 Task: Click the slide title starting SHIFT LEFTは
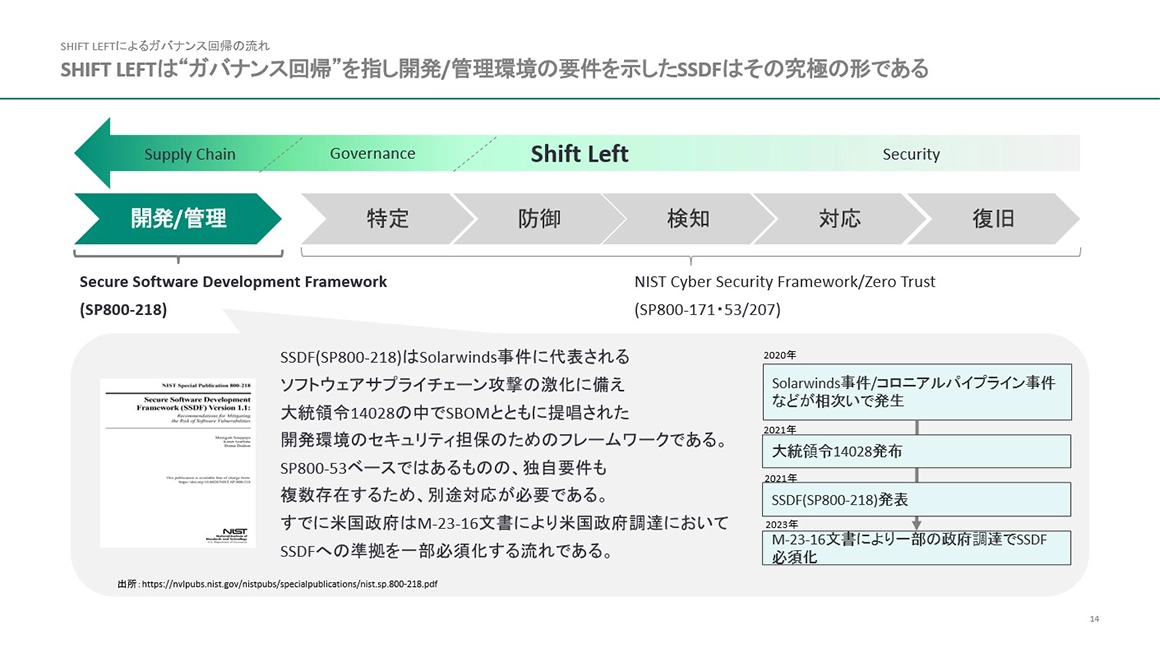pos(494,70)
